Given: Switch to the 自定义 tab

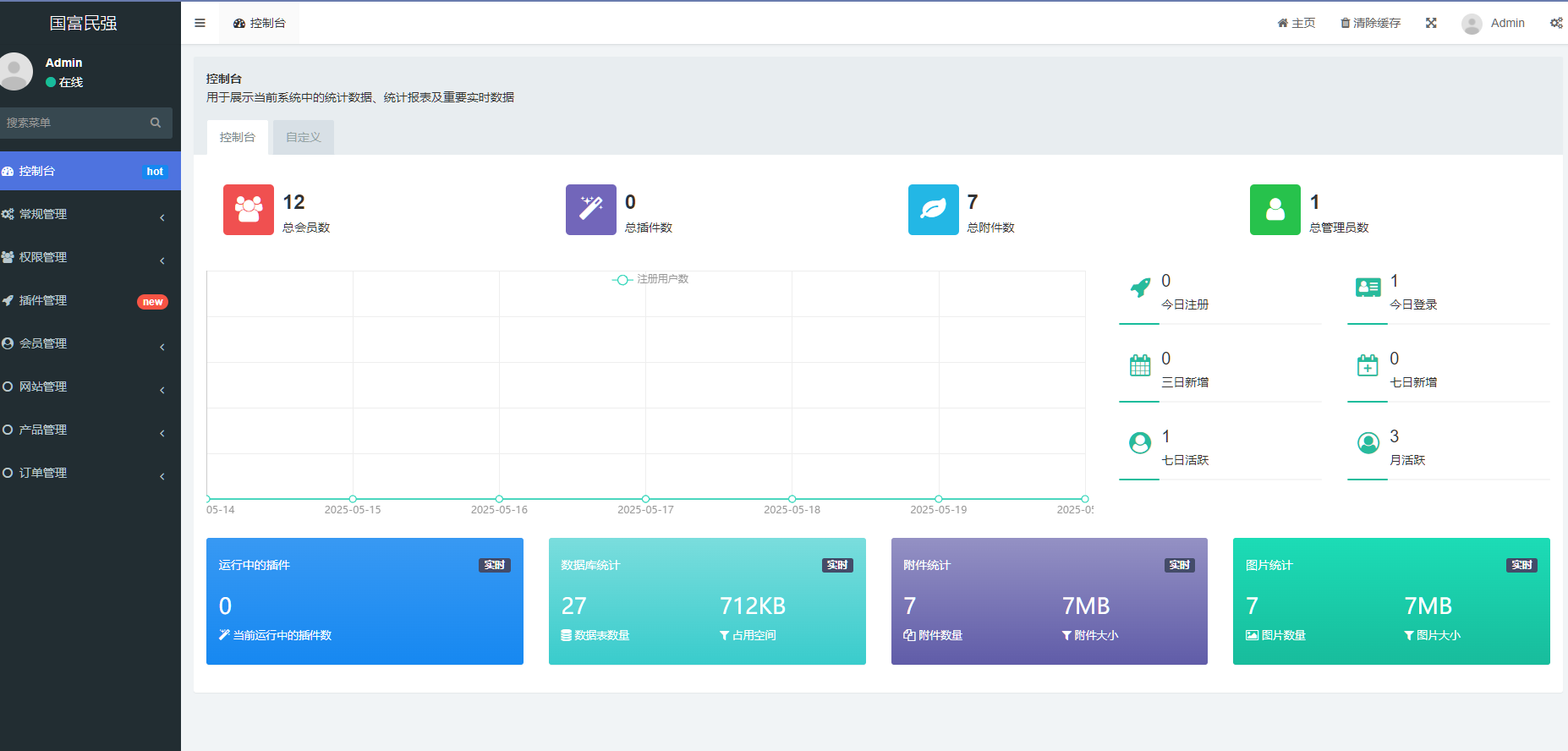Looking at the screenshot, I should coord(303,137).
